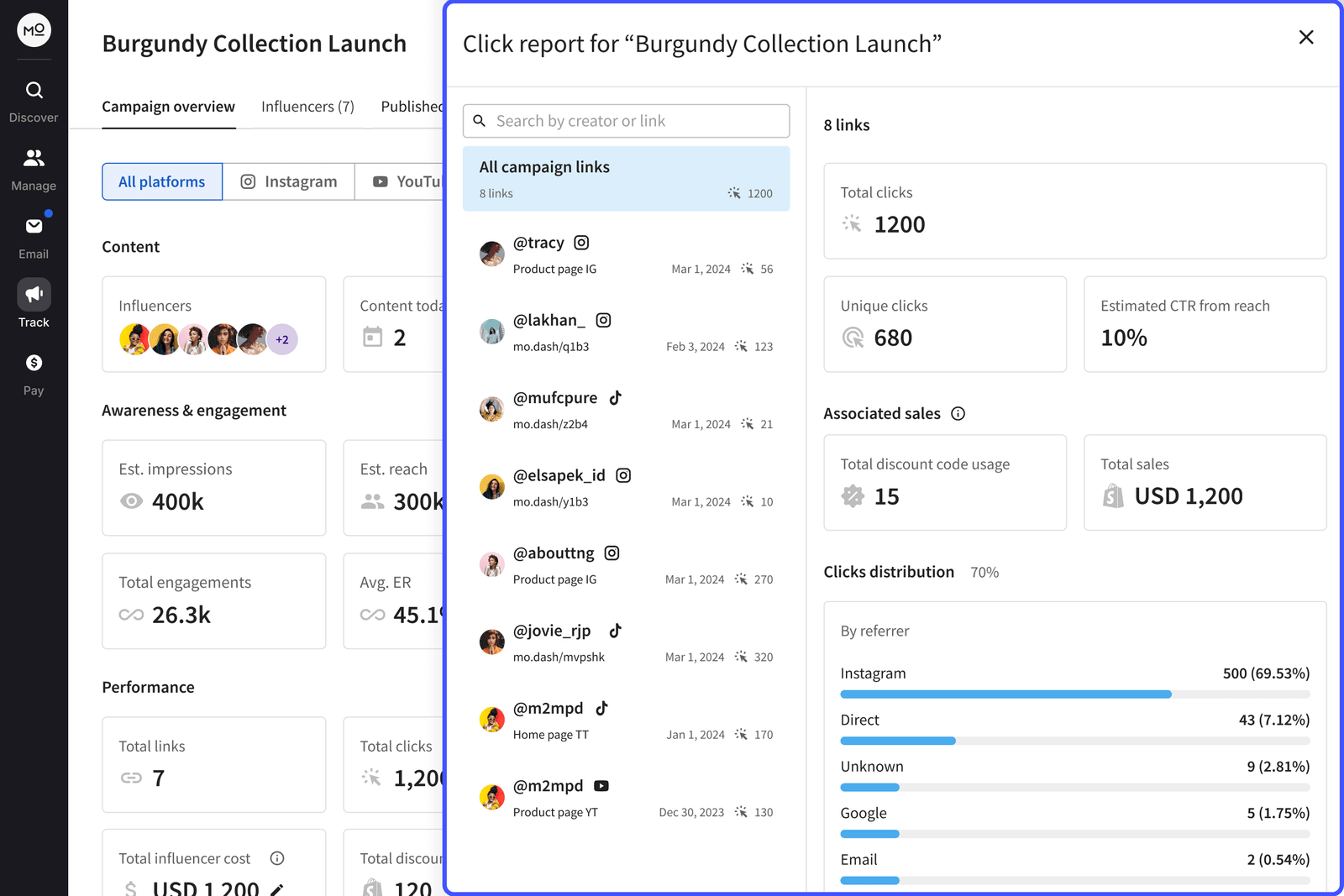Viewport: 1344px width, 896px height.
Task: Expand the +2 influencer avatars
Action: click(283, 339)
